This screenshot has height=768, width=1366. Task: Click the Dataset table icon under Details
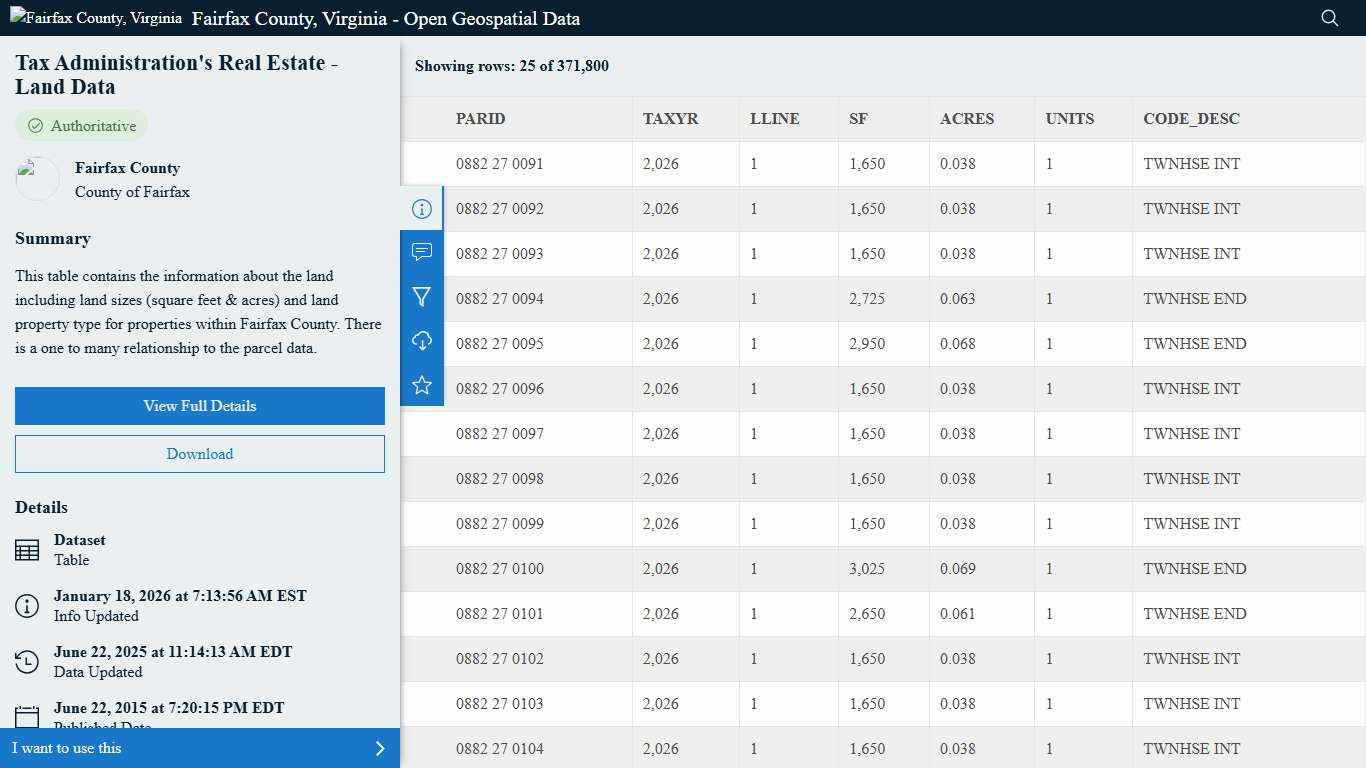(27, 550)
